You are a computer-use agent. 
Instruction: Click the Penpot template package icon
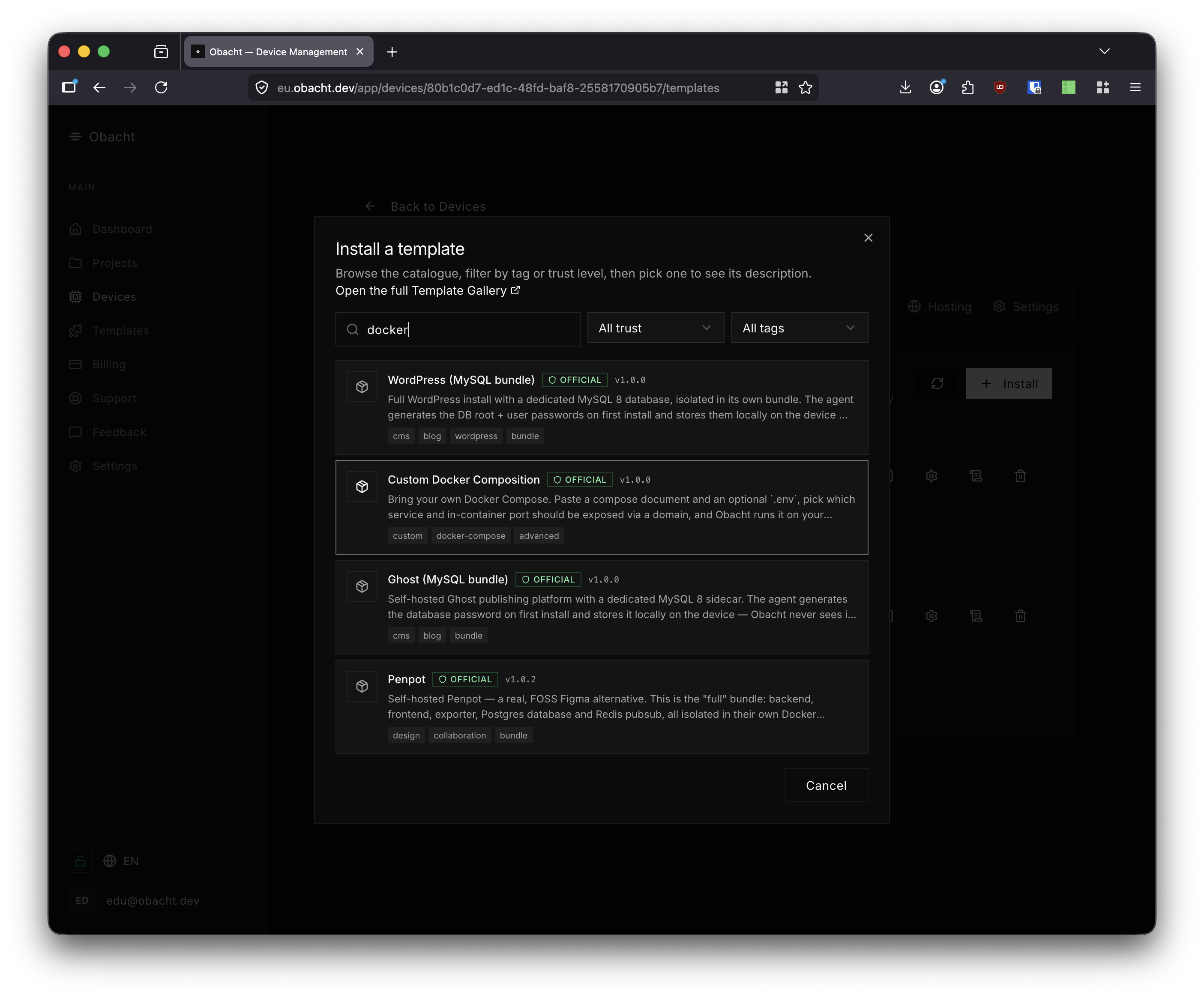[x=362, y=686]
